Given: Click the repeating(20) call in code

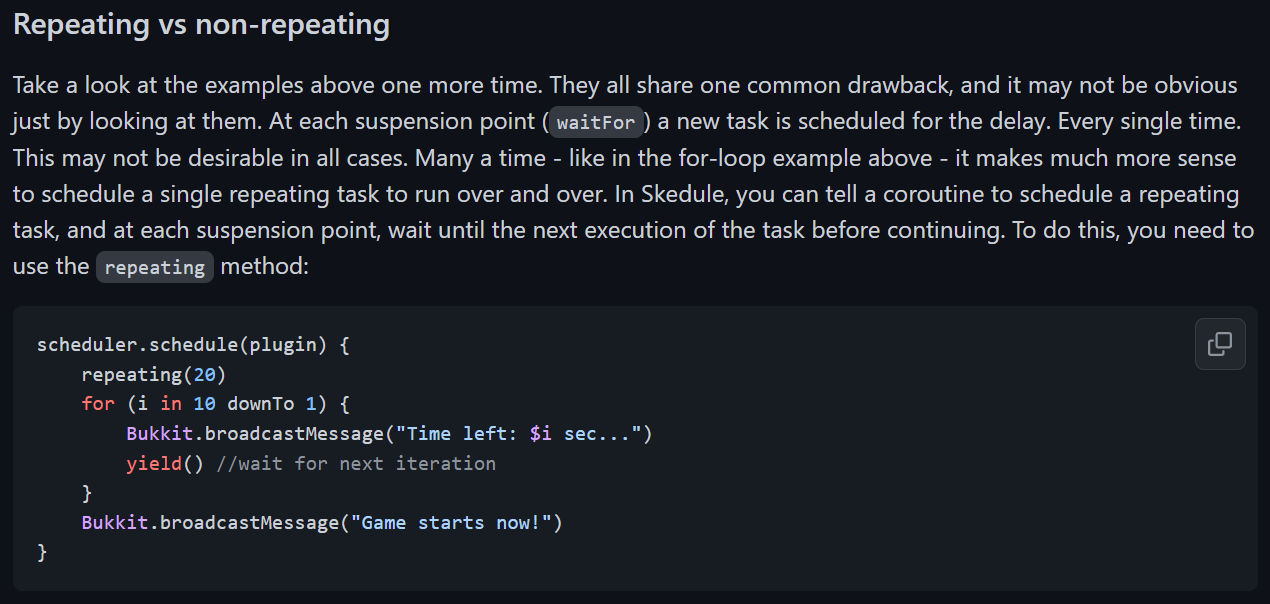Looking at the screenshot, I should point(154,375).
